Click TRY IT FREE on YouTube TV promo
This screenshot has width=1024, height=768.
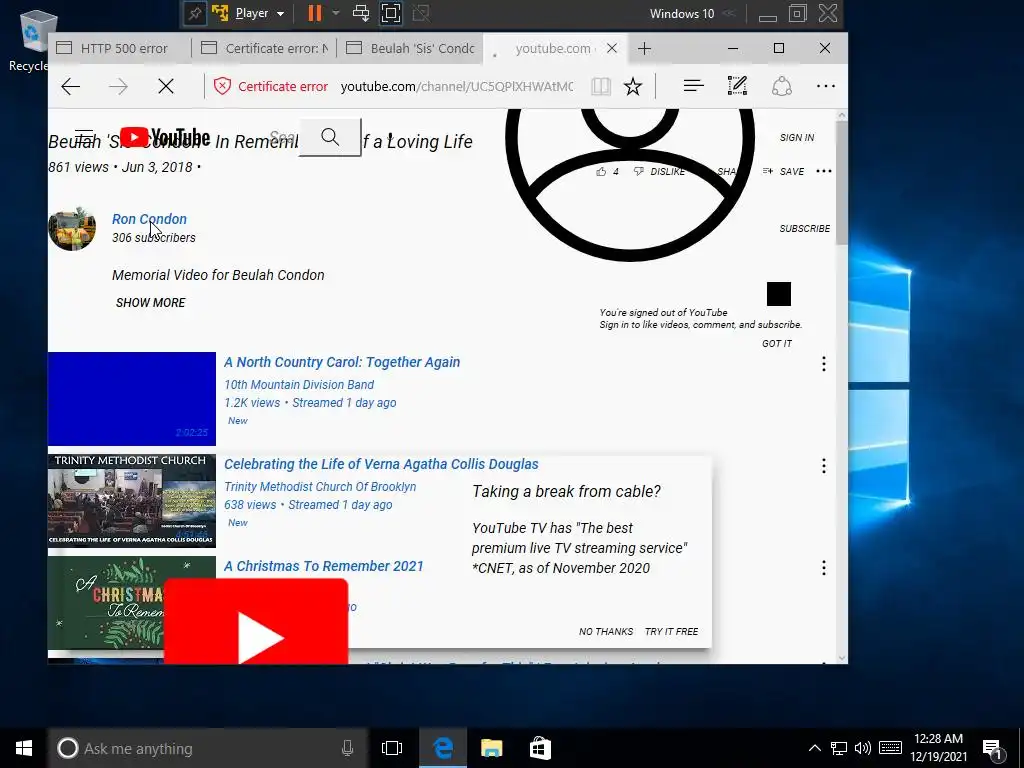(671, 632)
